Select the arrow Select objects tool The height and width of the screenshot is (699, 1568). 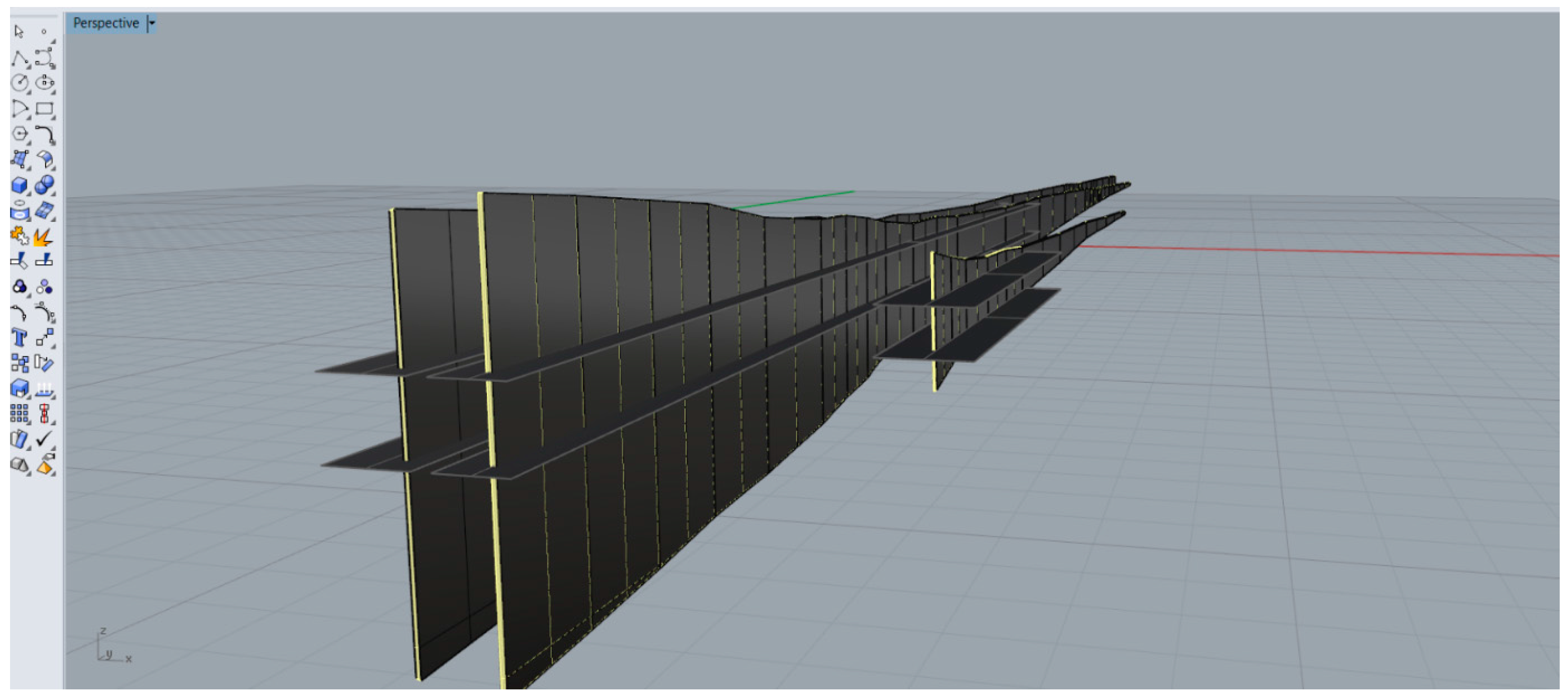click(19, 31)
